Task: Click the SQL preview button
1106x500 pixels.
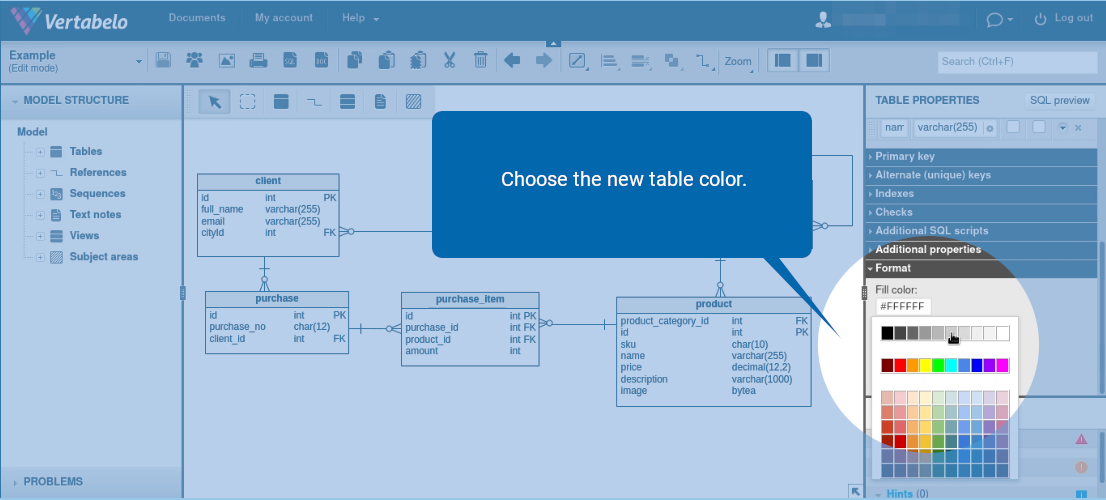Action: click(x=1059, y=101)
